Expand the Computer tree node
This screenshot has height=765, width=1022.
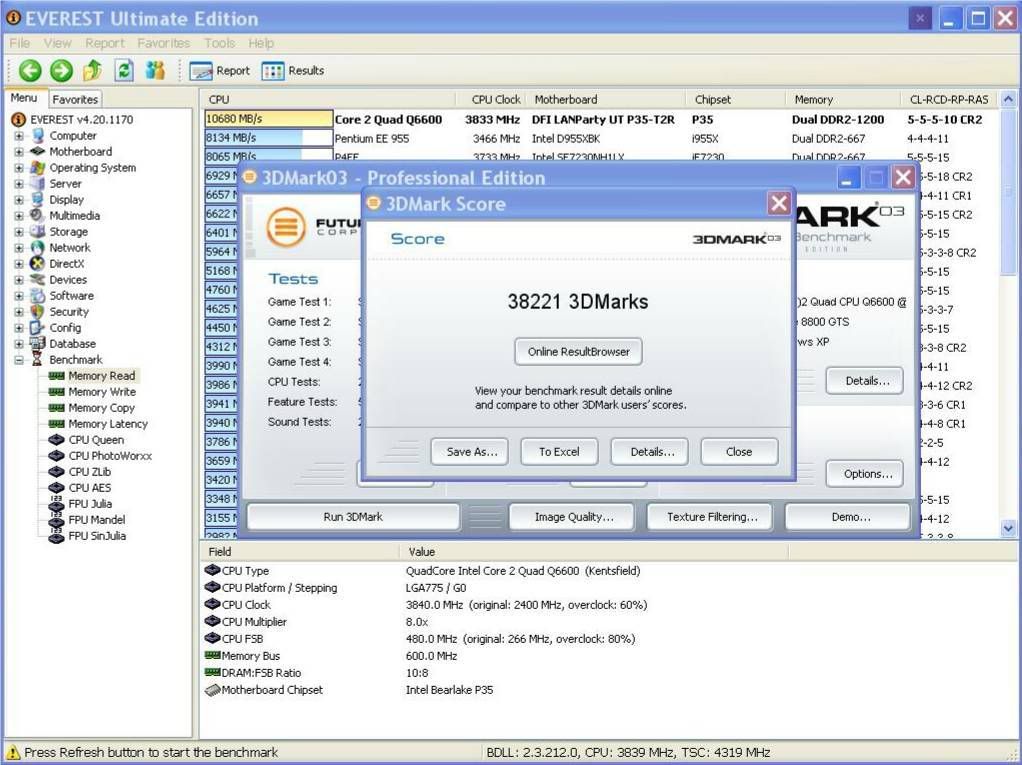tap(18, 136)
